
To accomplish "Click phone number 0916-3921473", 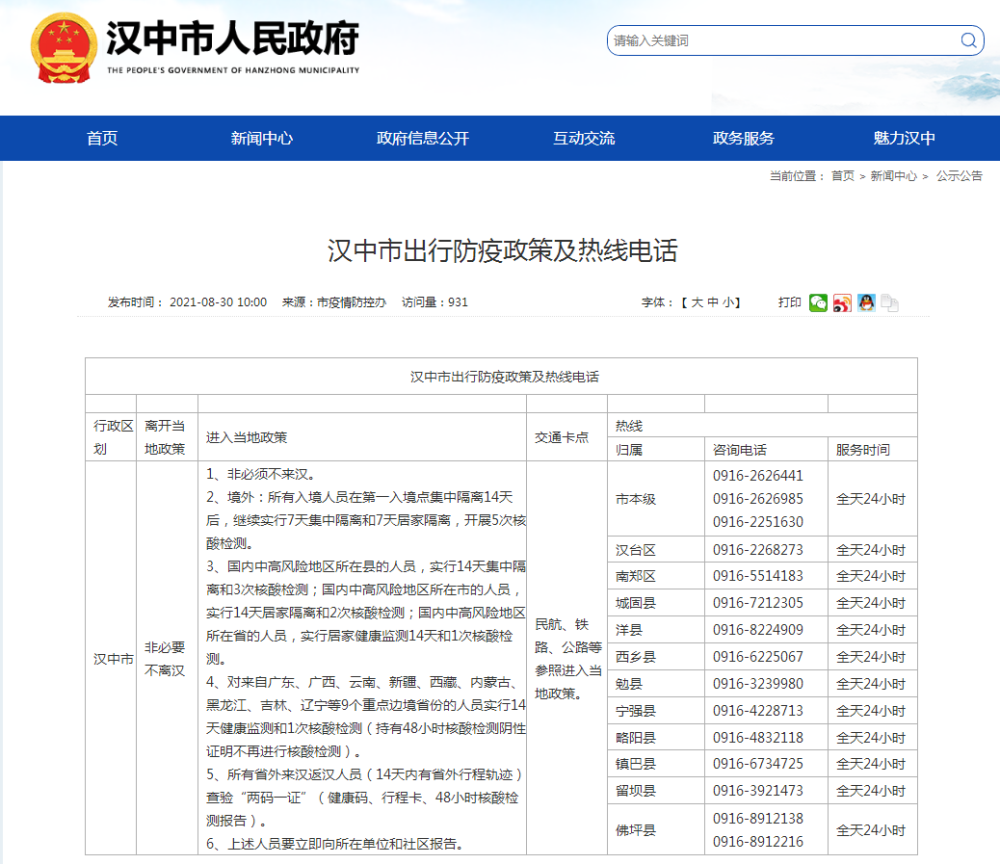I will point(758,791).
